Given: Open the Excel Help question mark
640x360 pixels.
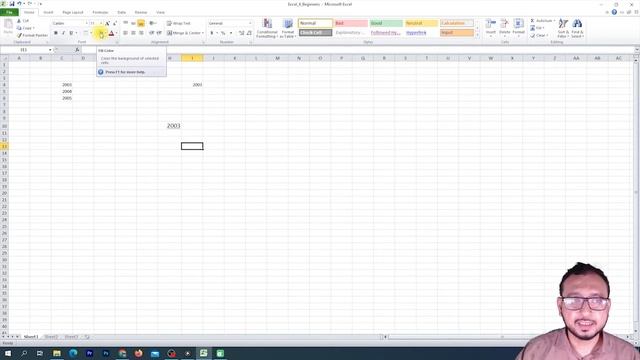Looking at the screenshot, I should (614, 12).
